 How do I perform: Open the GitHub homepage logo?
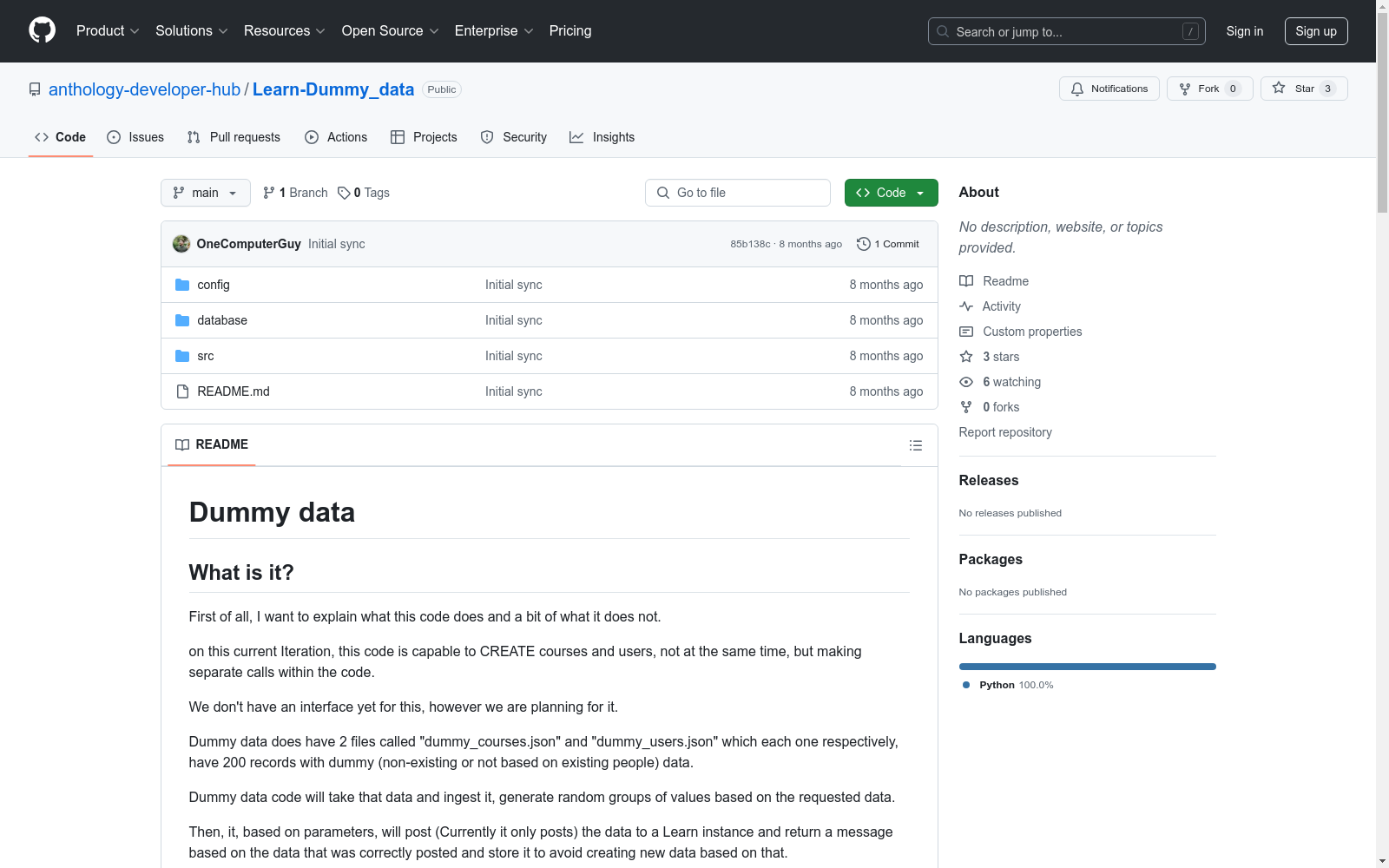pyautogui.click(x=42, y=30)
